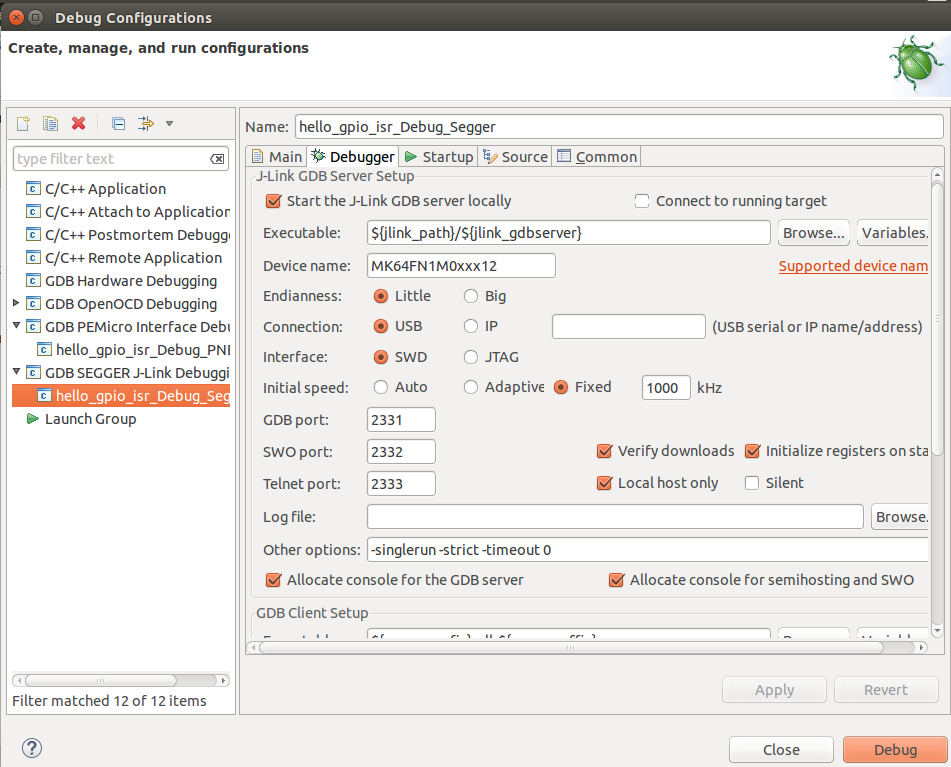Click the filter launch configurations icon
951x767 pixels.
[x=146, y=124]
